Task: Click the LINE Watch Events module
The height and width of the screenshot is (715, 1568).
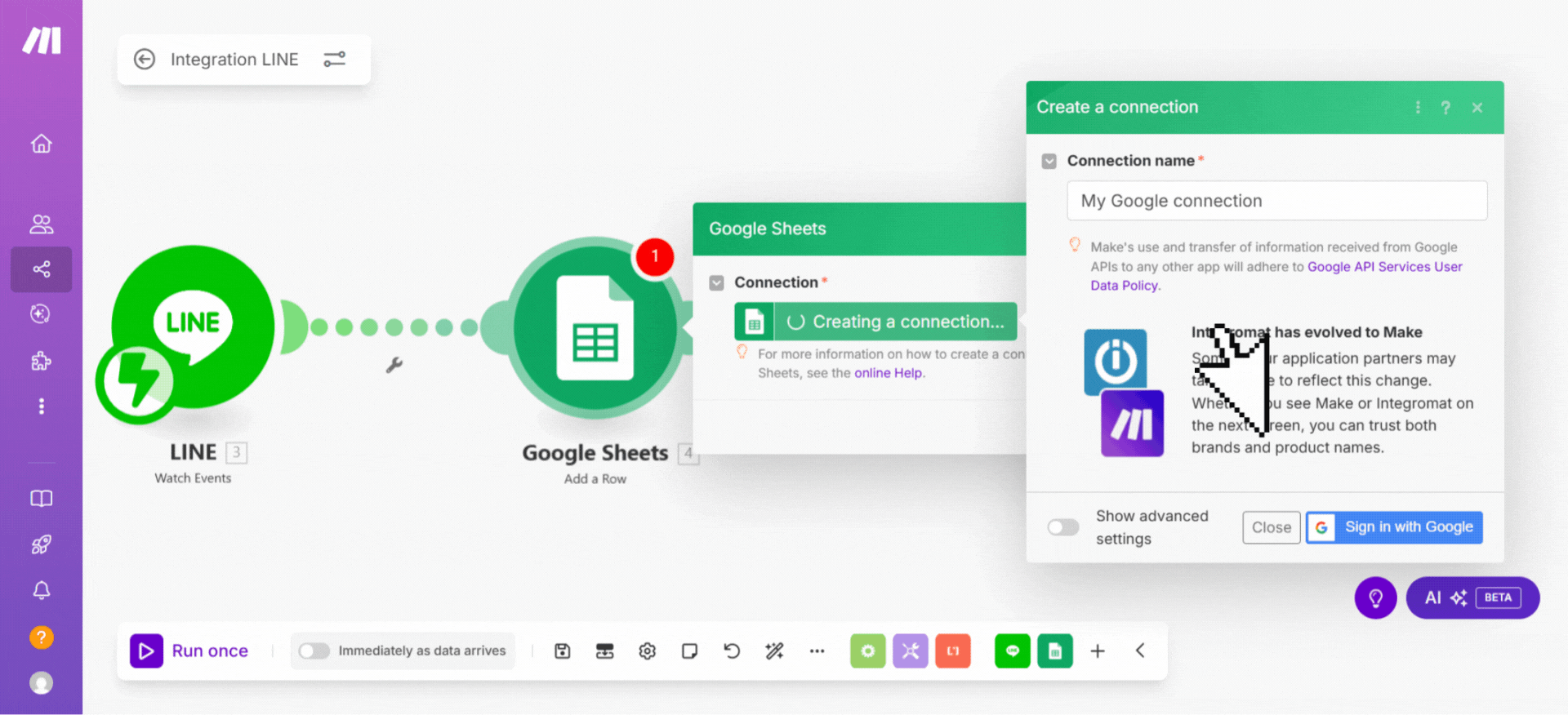Action: pos(193,327)
